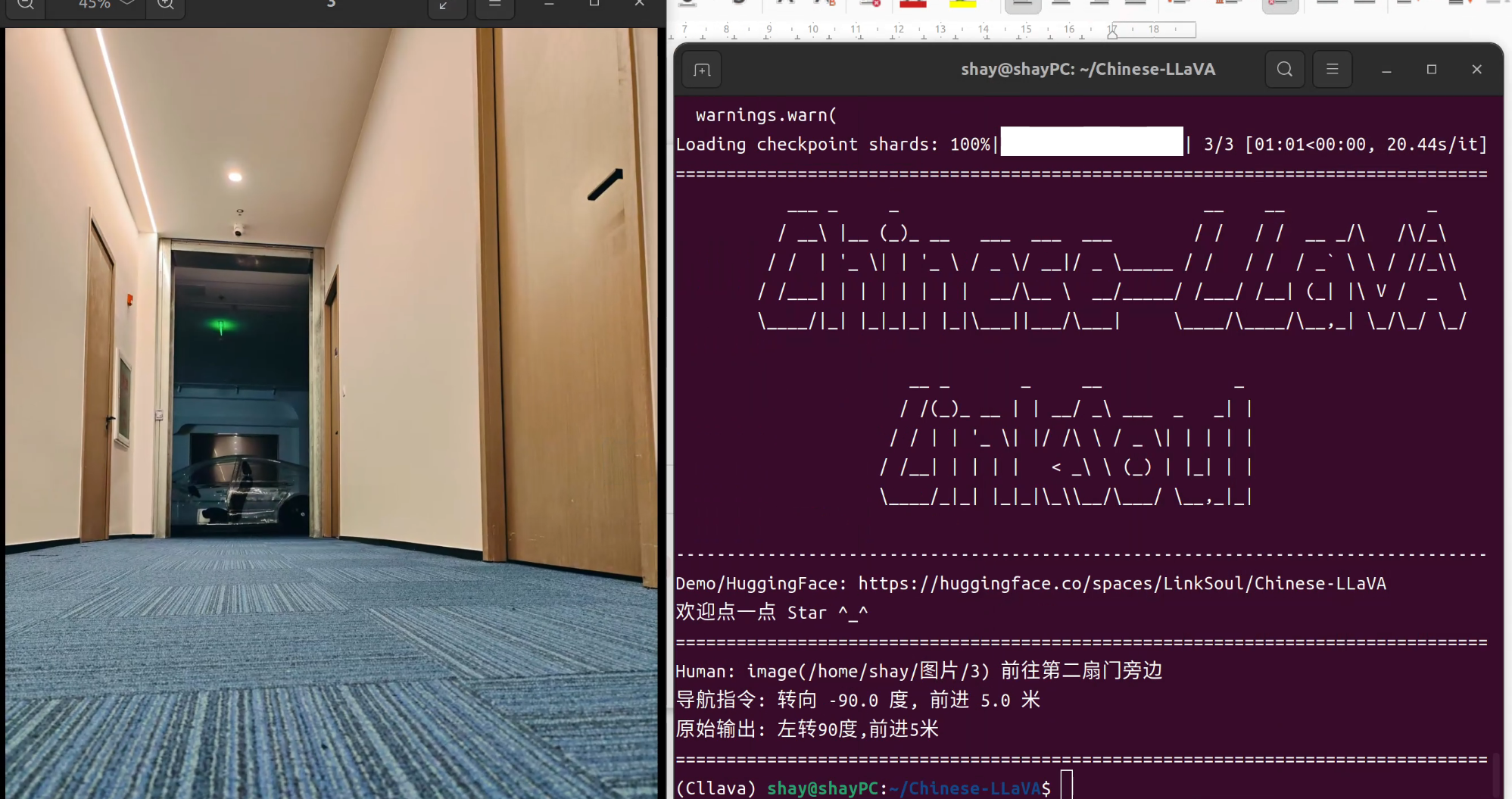This screenshot has width=1512, height=799.
Task: Open the 45% zoom level dropdown
Action: 107,5
